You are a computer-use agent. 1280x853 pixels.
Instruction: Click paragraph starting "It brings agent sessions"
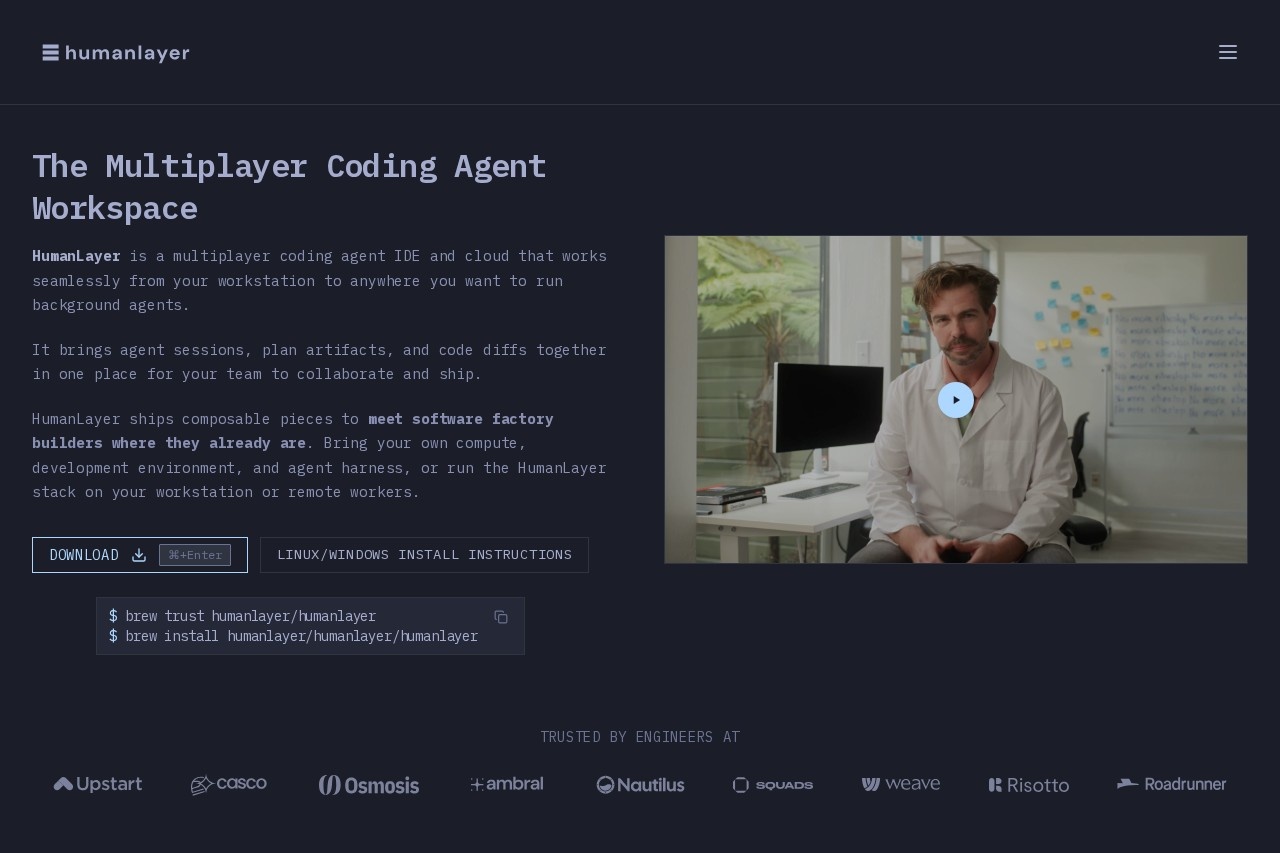pos(319,362)
